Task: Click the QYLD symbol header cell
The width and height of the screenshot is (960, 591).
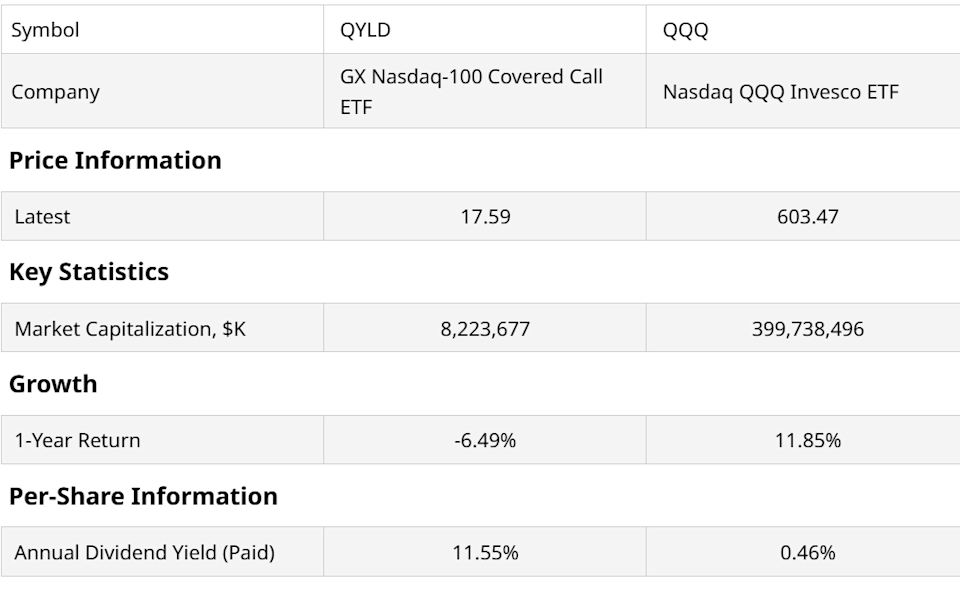Action: tap(366, 30)
